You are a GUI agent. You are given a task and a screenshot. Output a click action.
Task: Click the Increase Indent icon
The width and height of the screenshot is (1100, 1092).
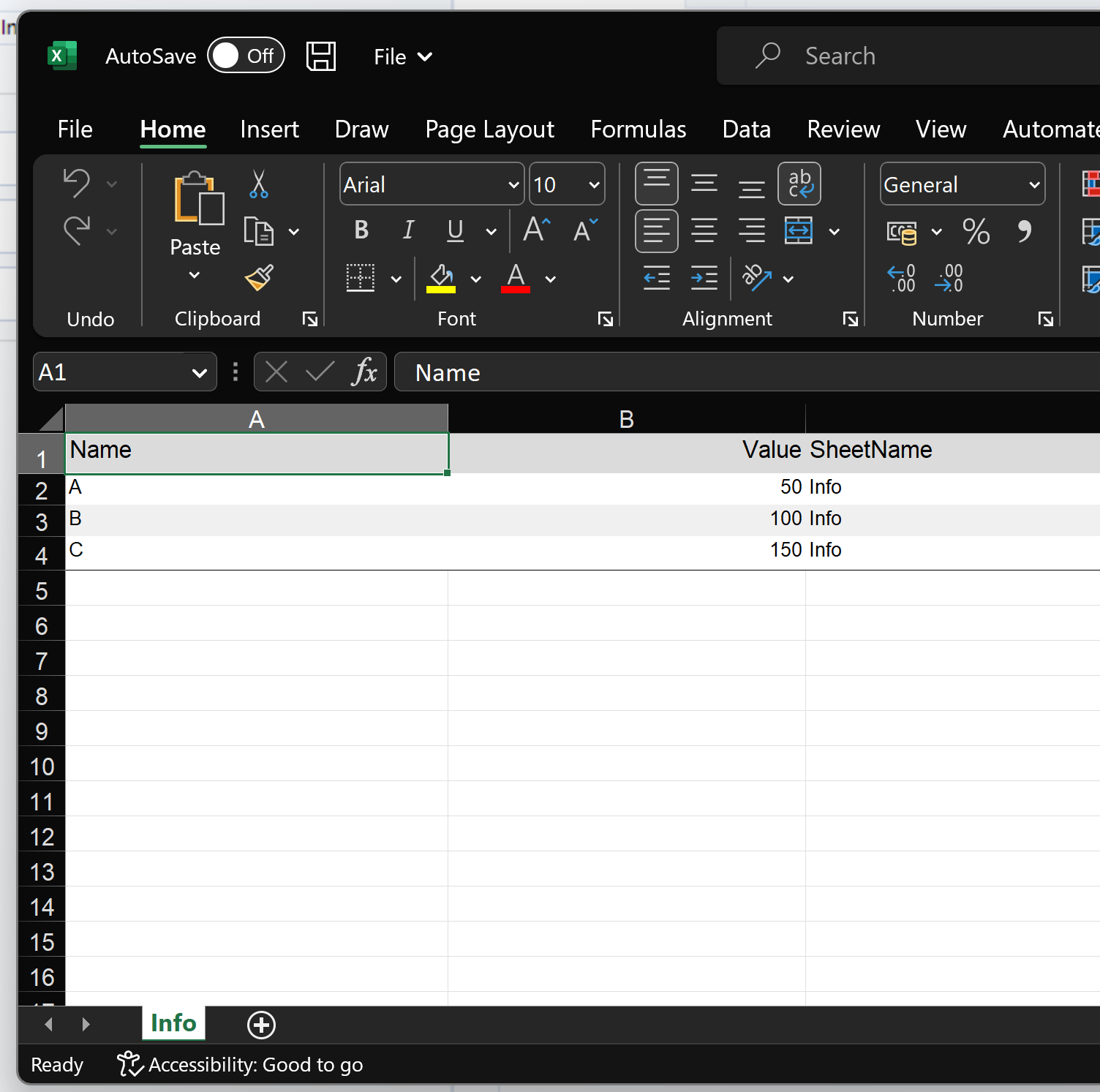coord(704,278)
